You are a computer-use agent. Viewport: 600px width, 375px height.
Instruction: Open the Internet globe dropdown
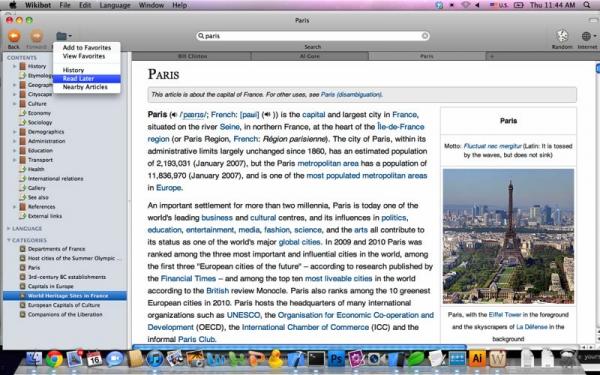pos(588,36)
